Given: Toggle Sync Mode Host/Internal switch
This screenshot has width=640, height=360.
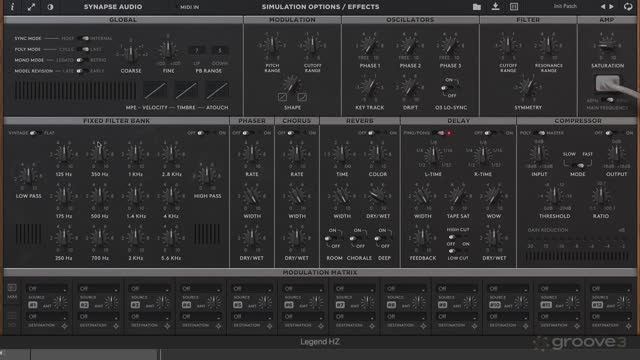Looking at the screenshot, I should coord(84,38).
